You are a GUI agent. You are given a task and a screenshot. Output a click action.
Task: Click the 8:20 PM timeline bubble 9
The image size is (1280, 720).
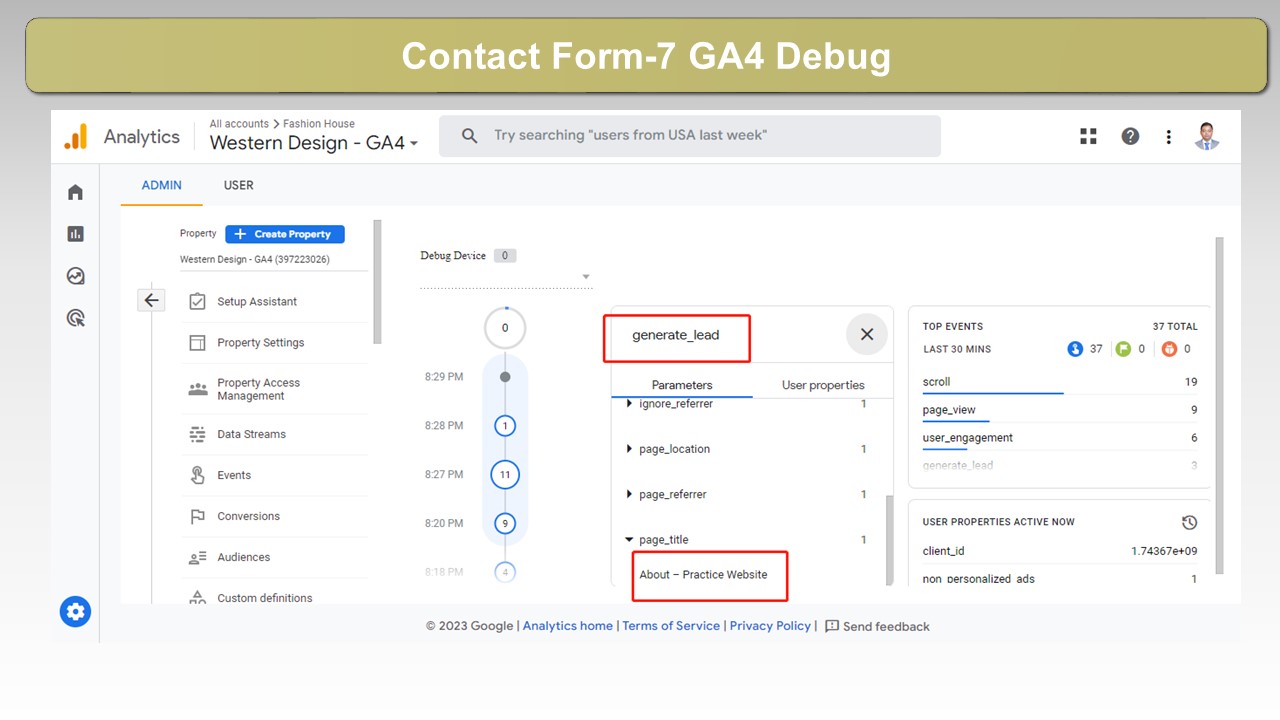505,523
